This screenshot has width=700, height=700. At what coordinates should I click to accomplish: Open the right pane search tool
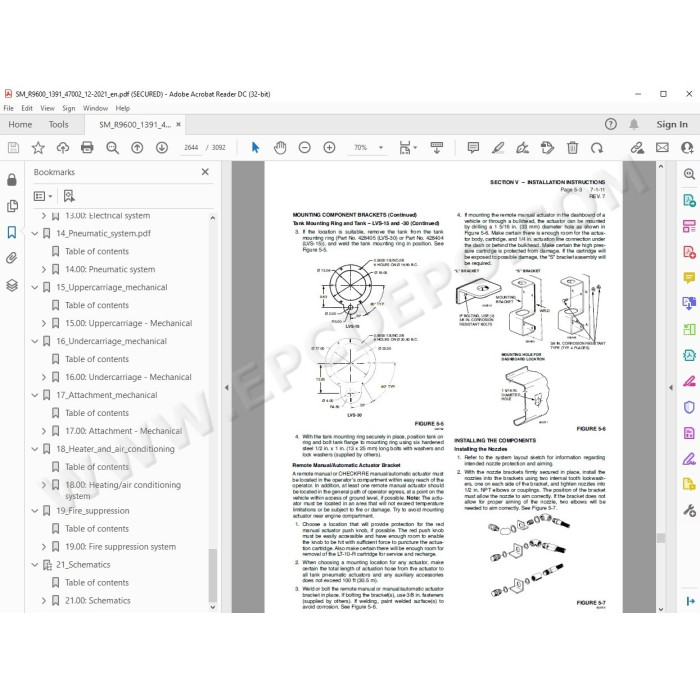[x=689, y=174]
